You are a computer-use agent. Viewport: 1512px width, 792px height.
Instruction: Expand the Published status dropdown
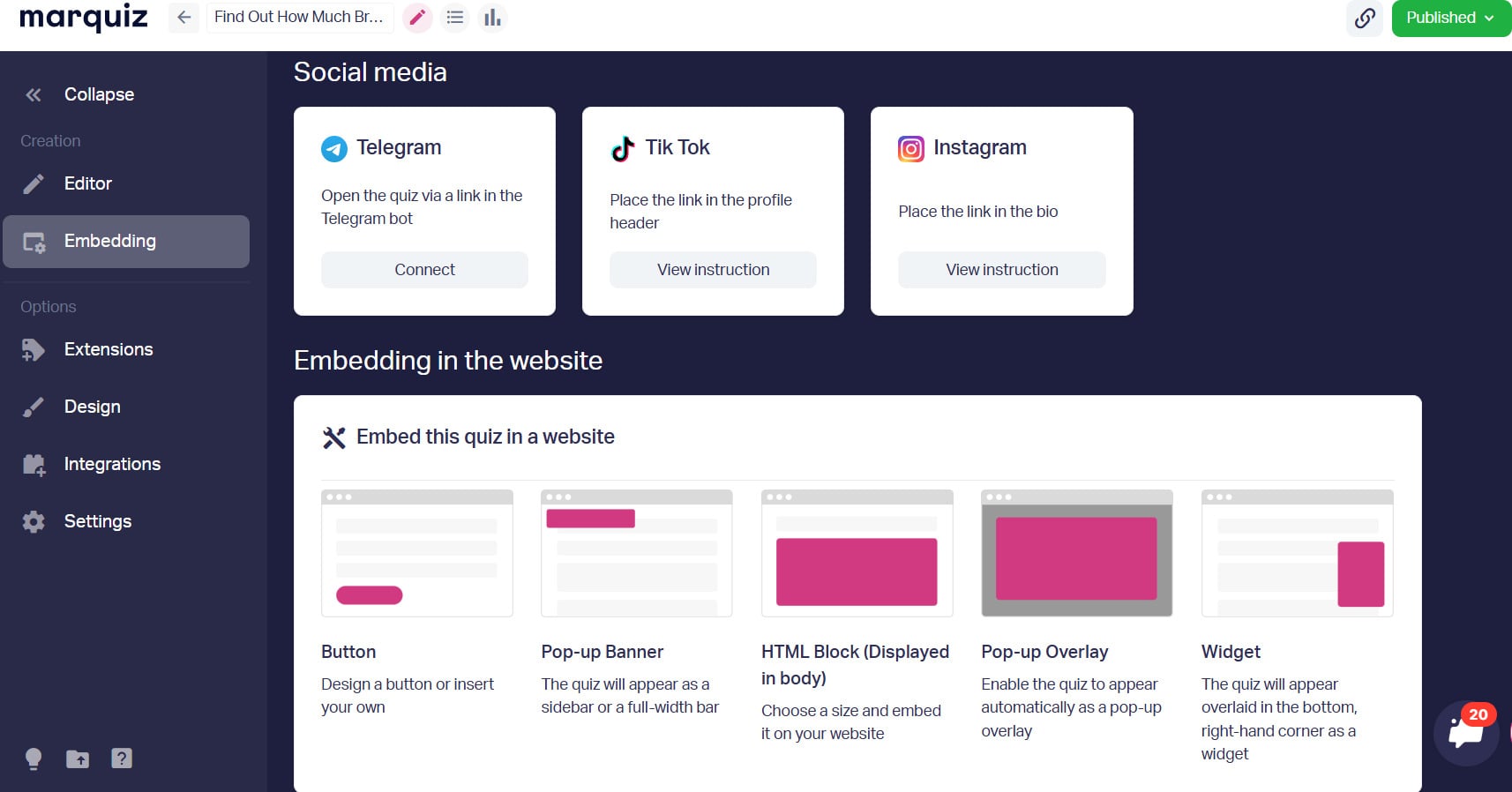(x=1451, y=18)
